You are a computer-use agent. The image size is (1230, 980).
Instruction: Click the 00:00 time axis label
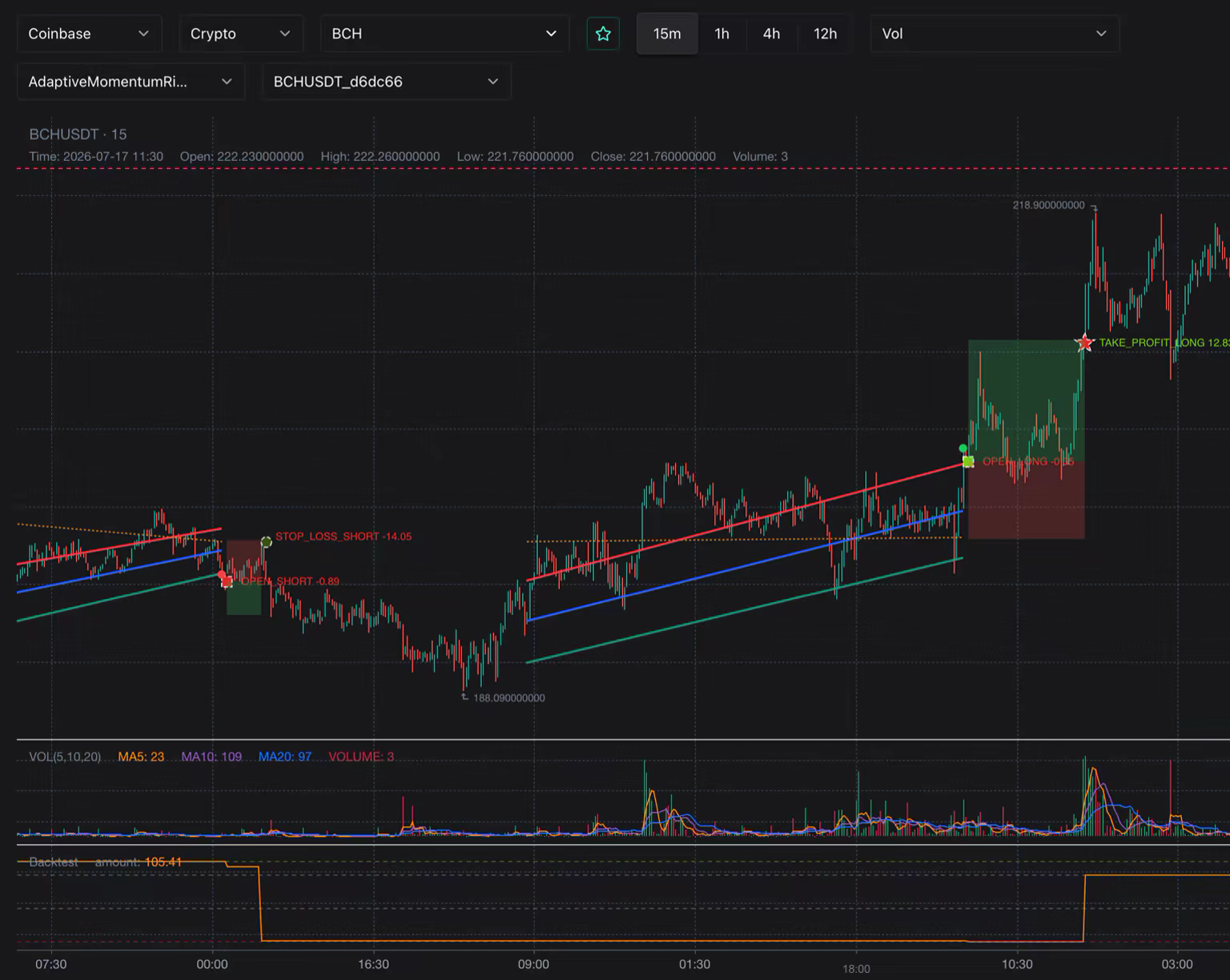[x=212, y=965]
